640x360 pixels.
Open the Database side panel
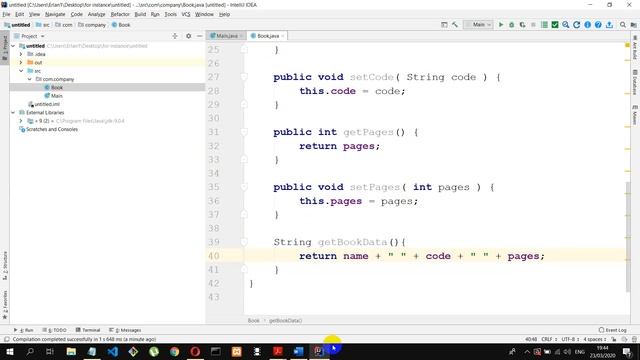[635, 82]
